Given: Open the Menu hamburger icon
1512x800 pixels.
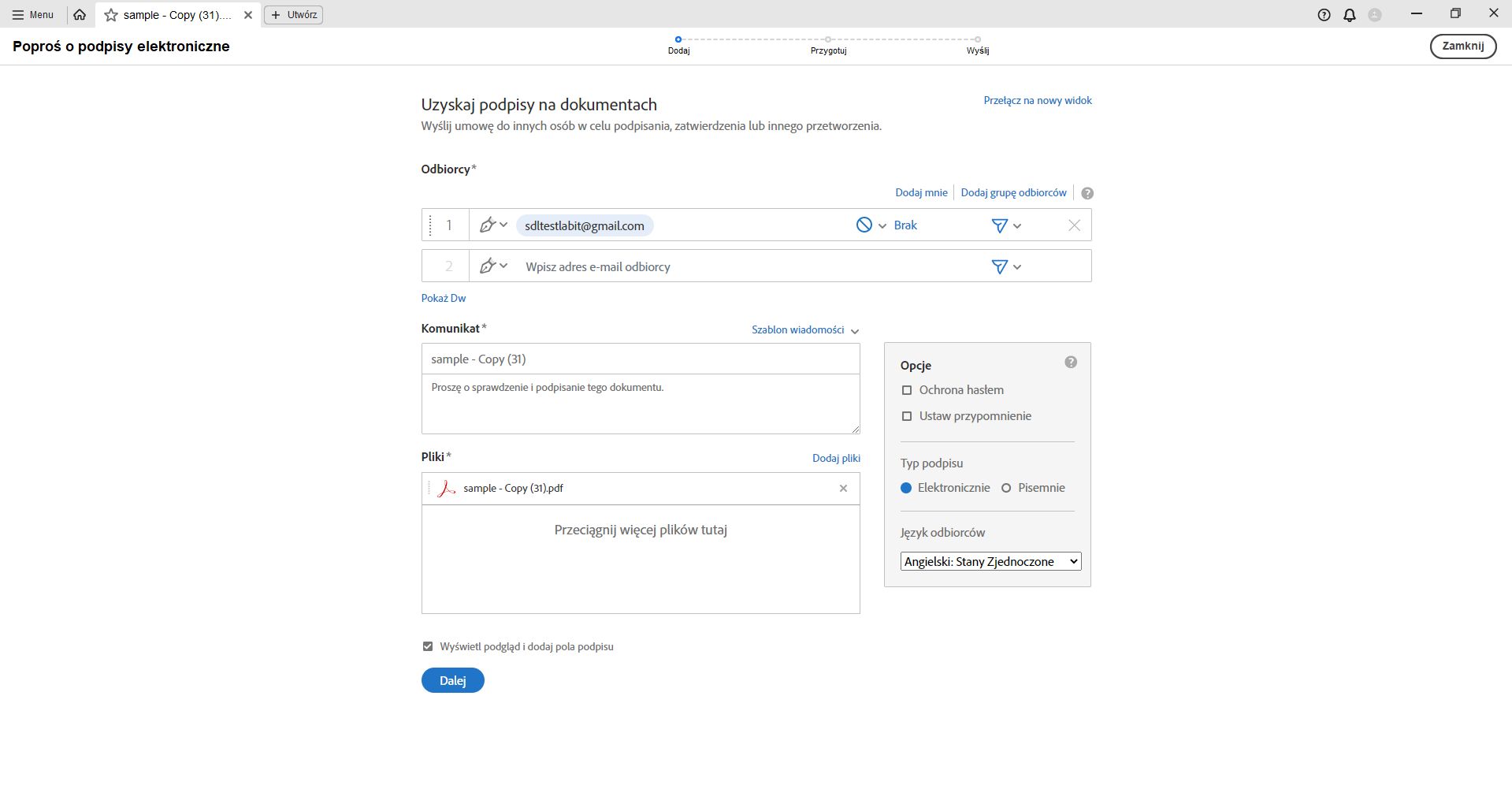Looking at the screenshot, I should tap(18, 15).
